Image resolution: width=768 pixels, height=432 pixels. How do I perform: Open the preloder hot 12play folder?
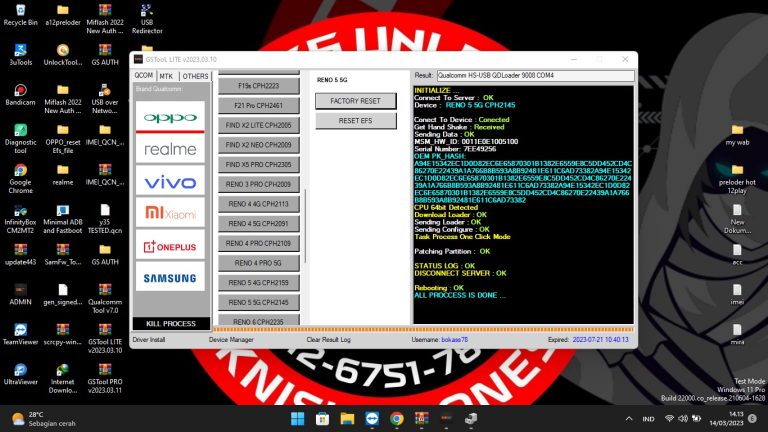point(737,179)
